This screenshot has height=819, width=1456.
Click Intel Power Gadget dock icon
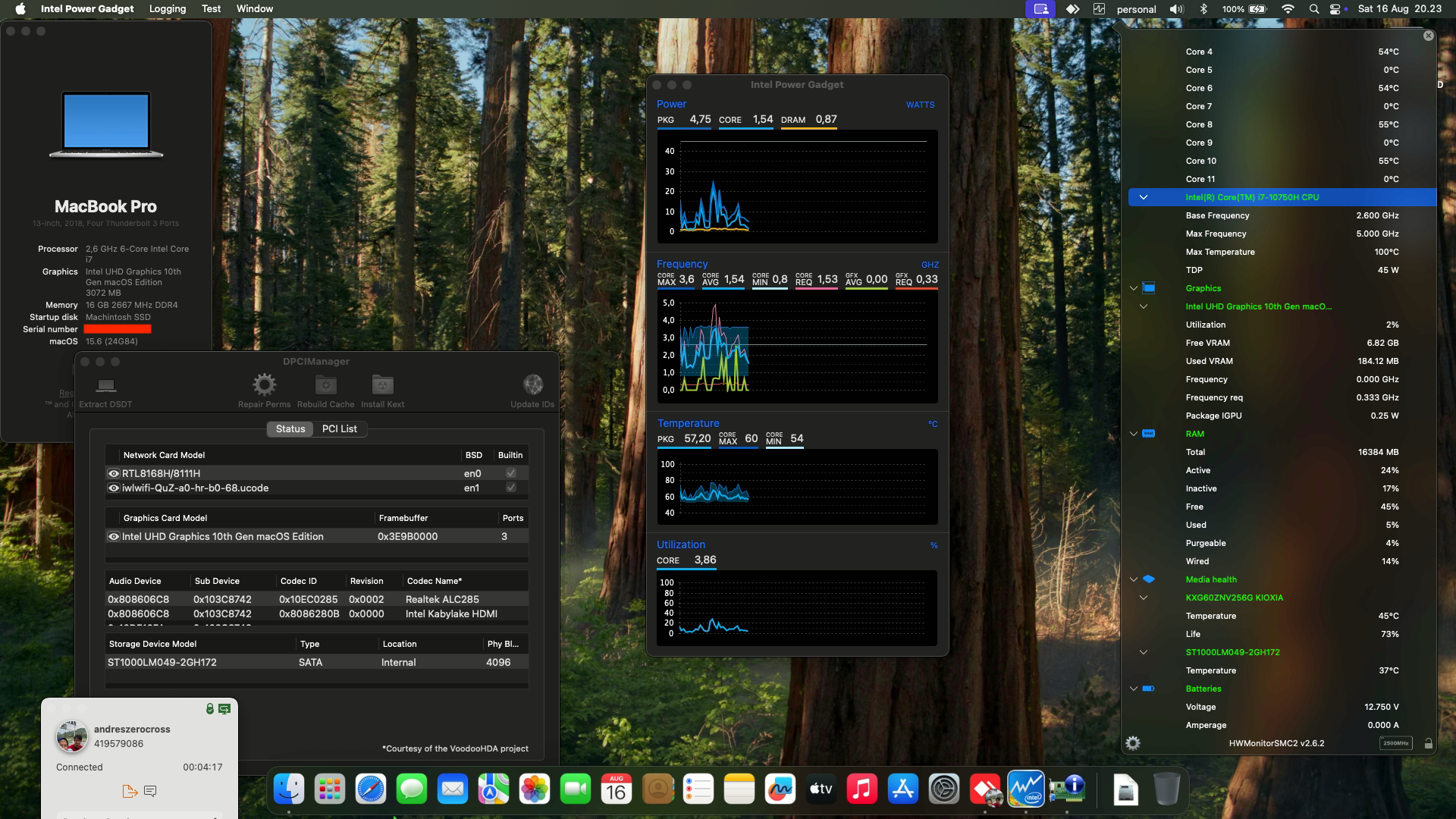coord(1025,789)
